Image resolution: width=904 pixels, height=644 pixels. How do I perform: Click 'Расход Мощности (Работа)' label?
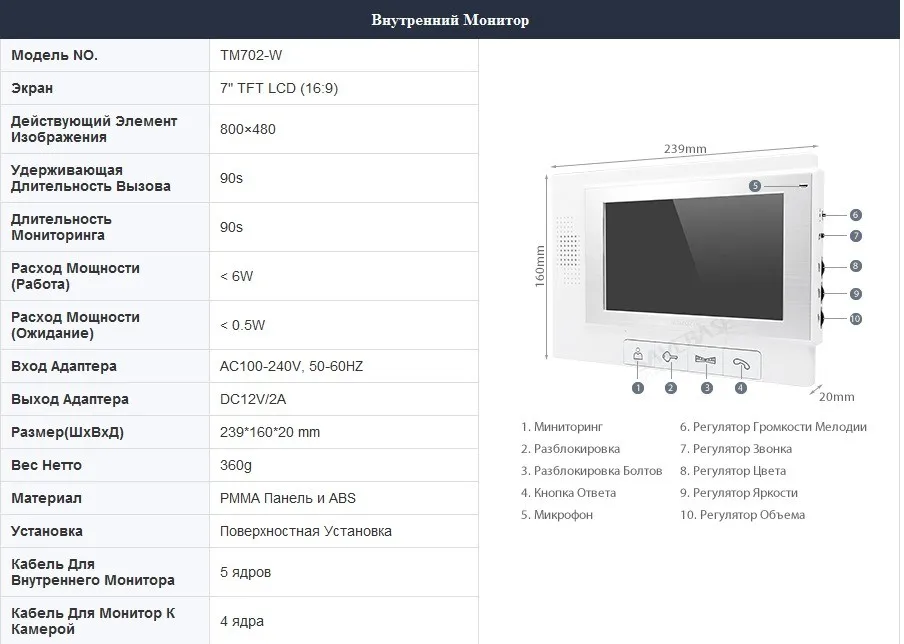pos(75,276)
